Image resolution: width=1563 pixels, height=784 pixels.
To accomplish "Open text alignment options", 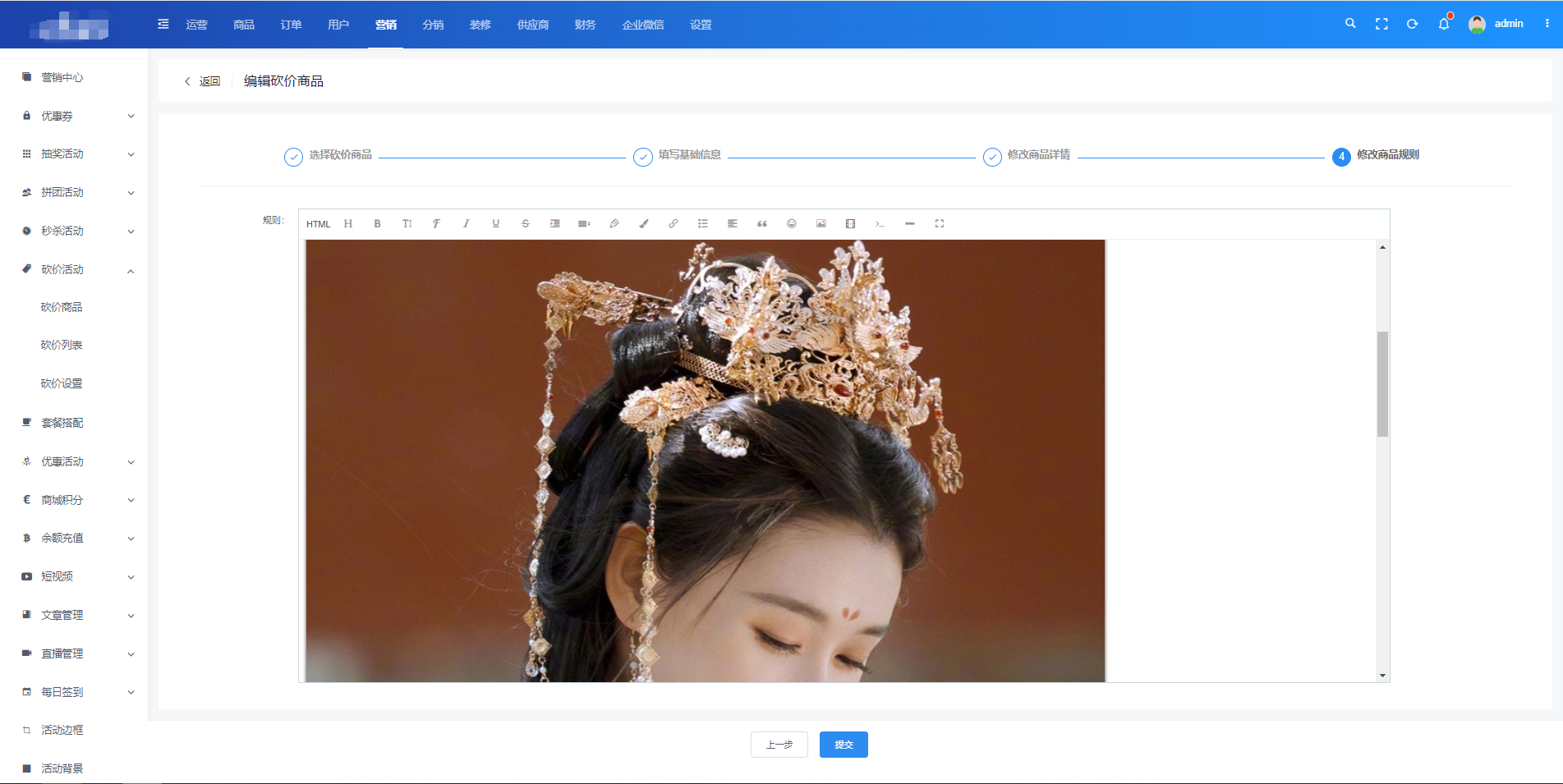I will click(x=733, y=223).
